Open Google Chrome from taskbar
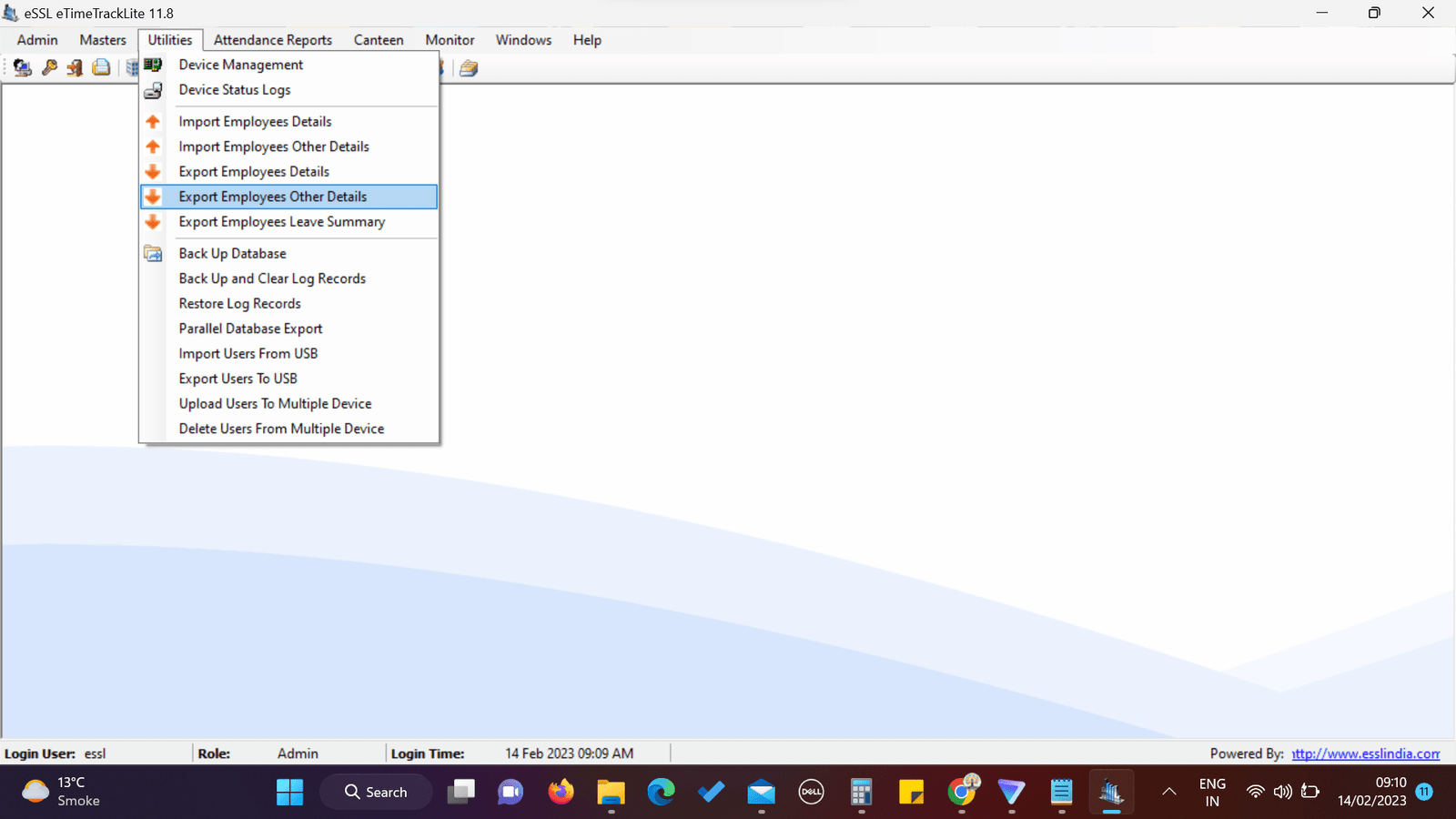The height and width of the screenshot is (819, 1456). tap(962, 792)
